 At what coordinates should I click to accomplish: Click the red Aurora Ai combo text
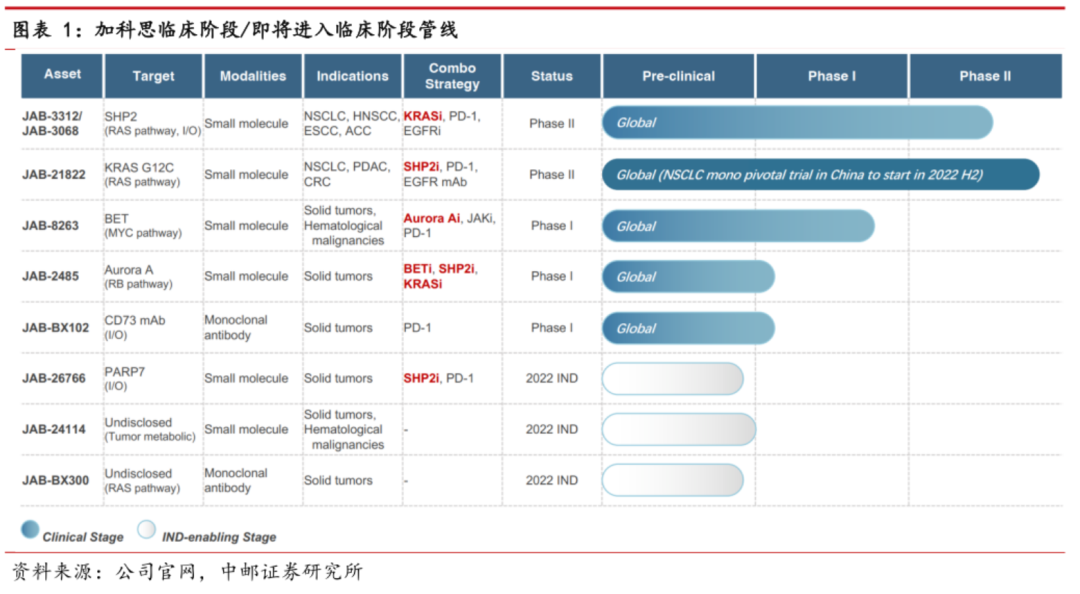[432, 218]
